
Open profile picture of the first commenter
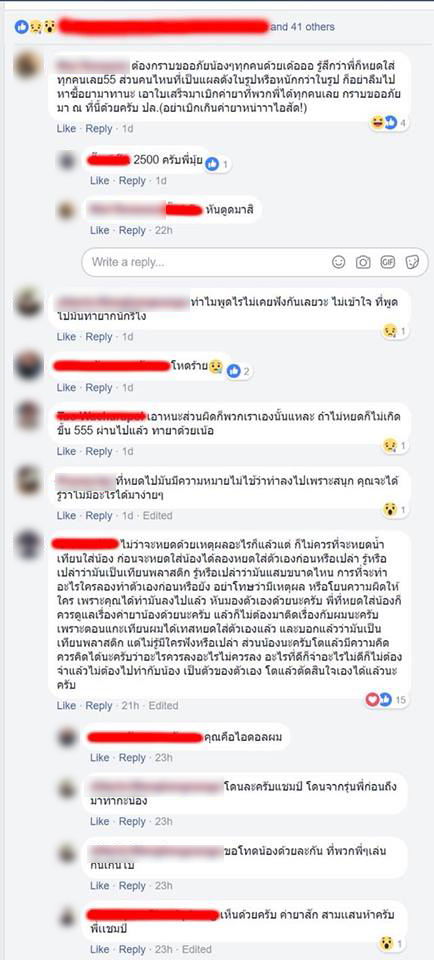pos(28,64)
